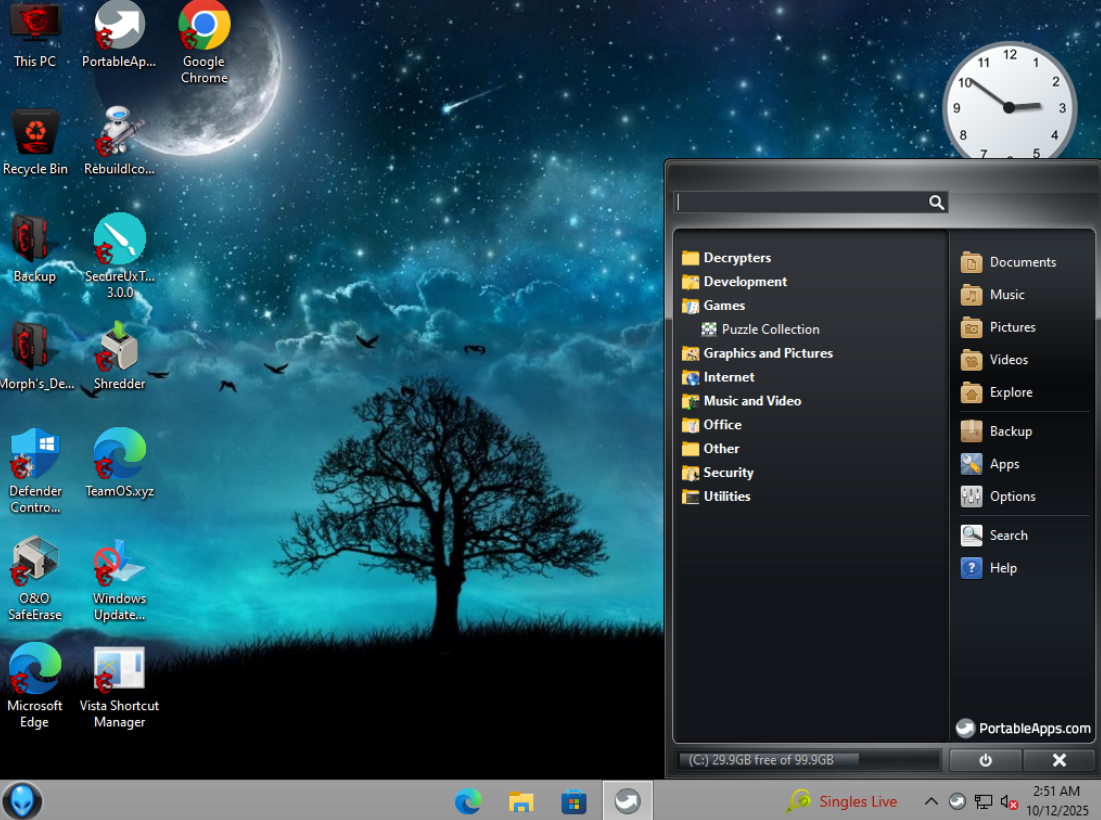This screenshot has width=1101, height=820.
Task: Visit the PortableApps.com link
Action: point(1023,728)
